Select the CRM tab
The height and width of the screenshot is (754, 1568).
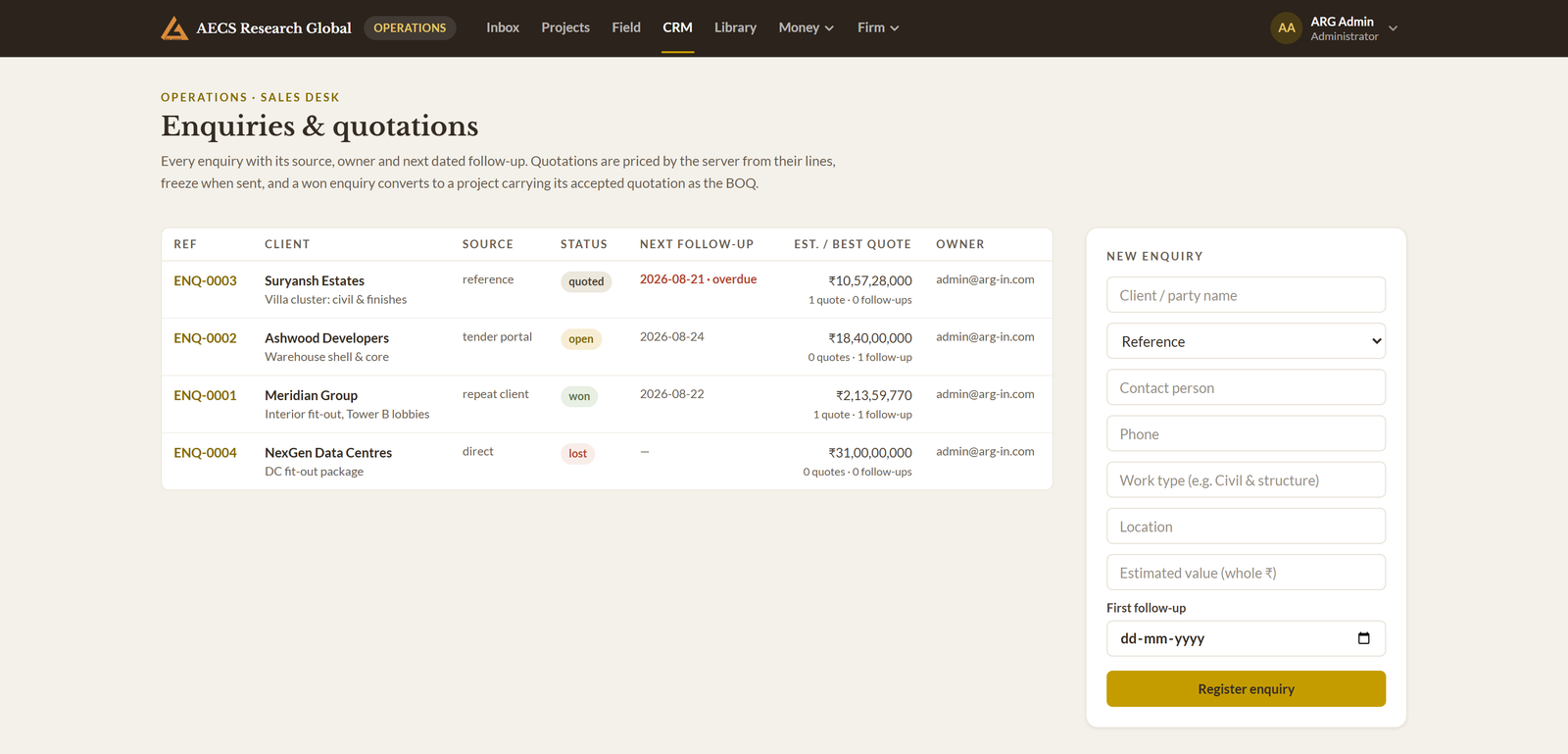click(677, 27)
